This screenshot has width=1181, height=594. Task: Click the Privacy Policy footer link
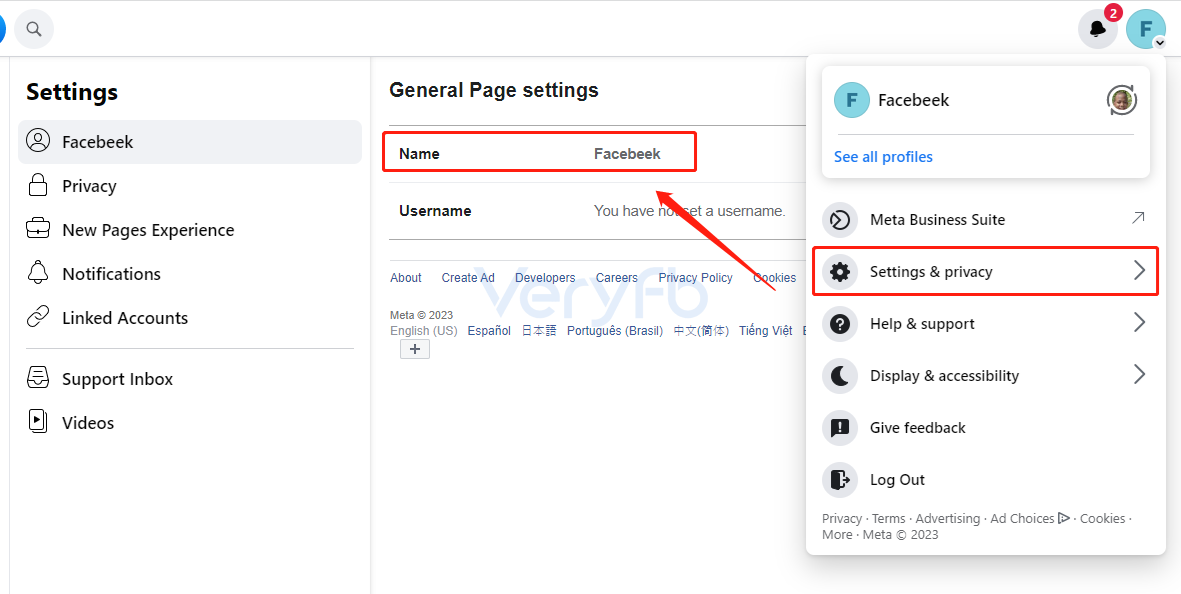pyautogui.click(x=695, y=278)
